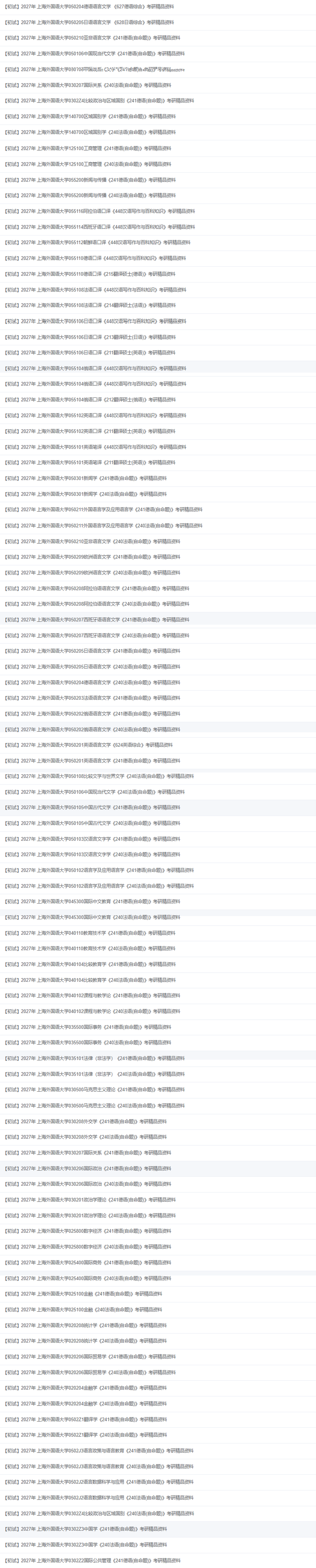
Task: Click 050207西班牙语语言文学《241德语(自命题)》 link
Action: tap(97, 620)
